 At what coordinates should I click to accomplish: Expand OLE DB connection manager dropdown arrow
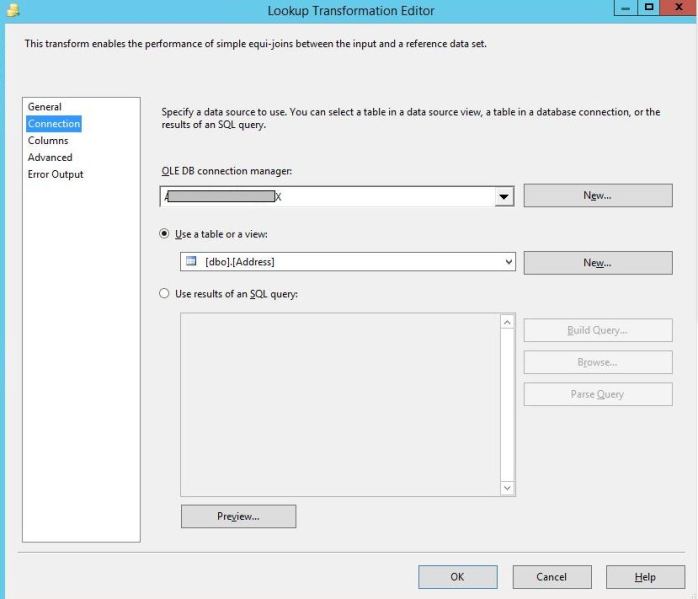504,197
